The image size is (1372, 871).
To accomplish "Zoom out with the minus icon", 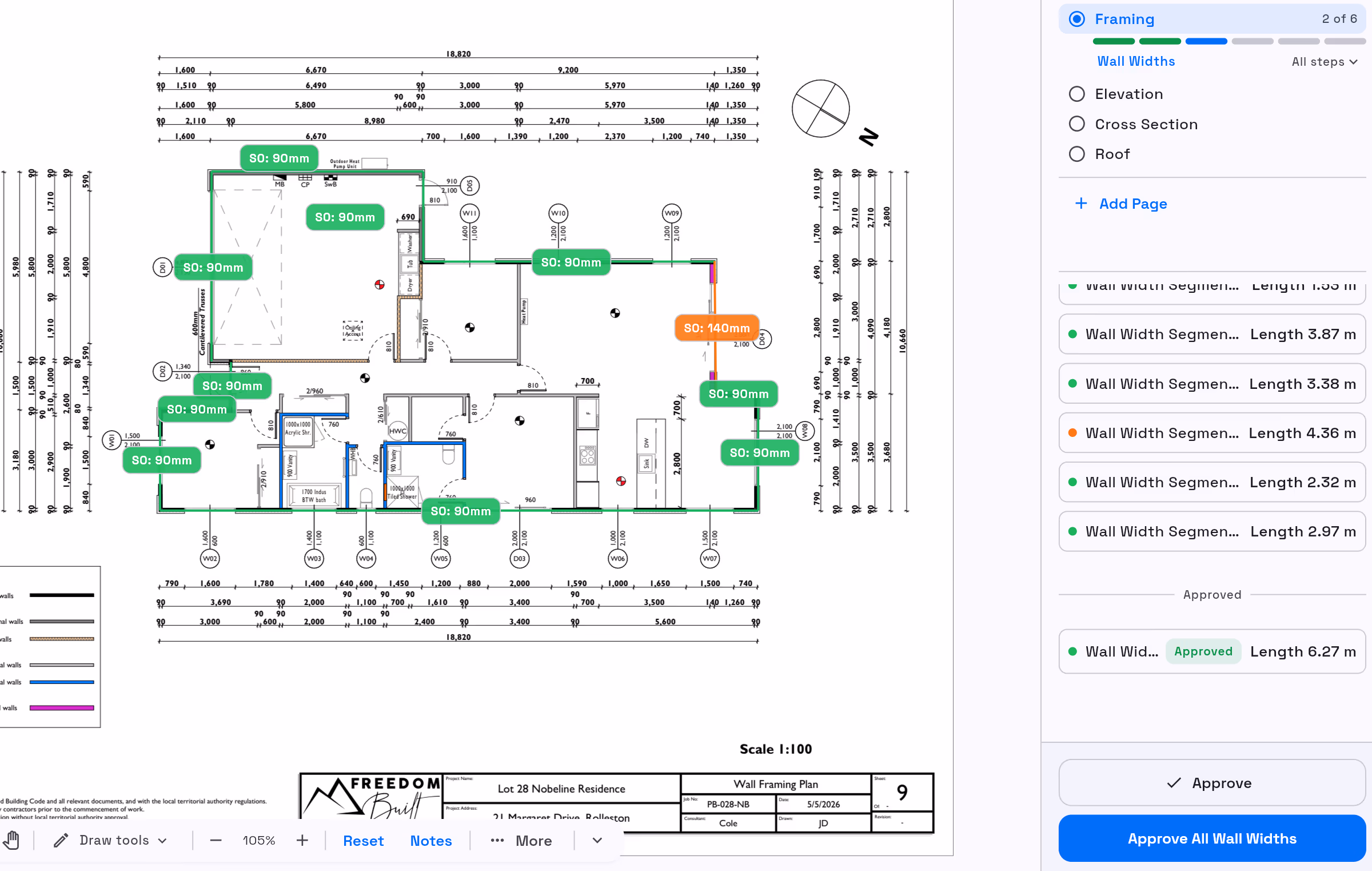I will point(216,840).
